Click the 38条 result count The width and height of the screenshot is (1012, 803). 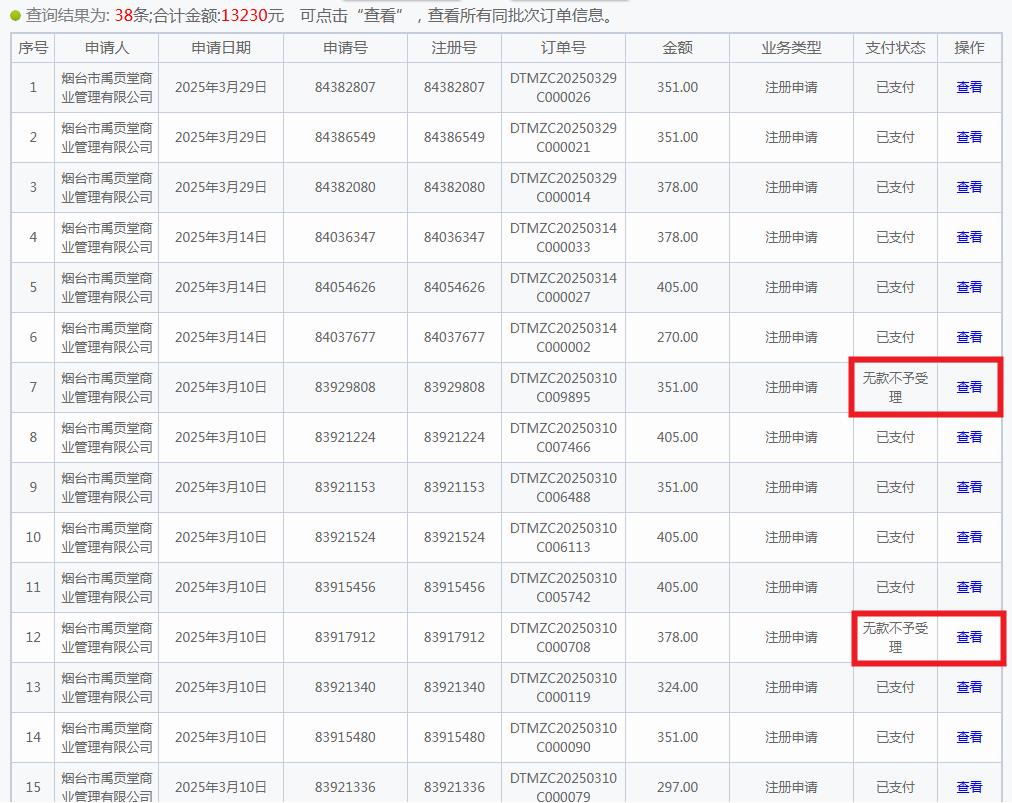tap(132, 15)
